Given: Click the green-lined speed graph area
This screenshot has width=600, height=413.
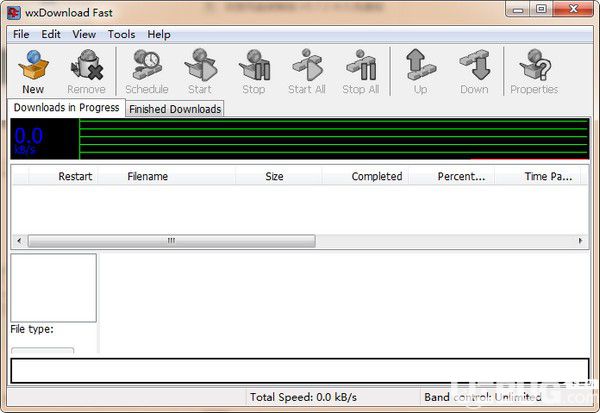Looking at the screenshot, I should [334, 139].
